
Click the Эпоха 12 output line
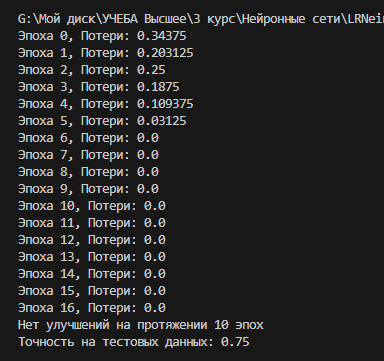92,240
